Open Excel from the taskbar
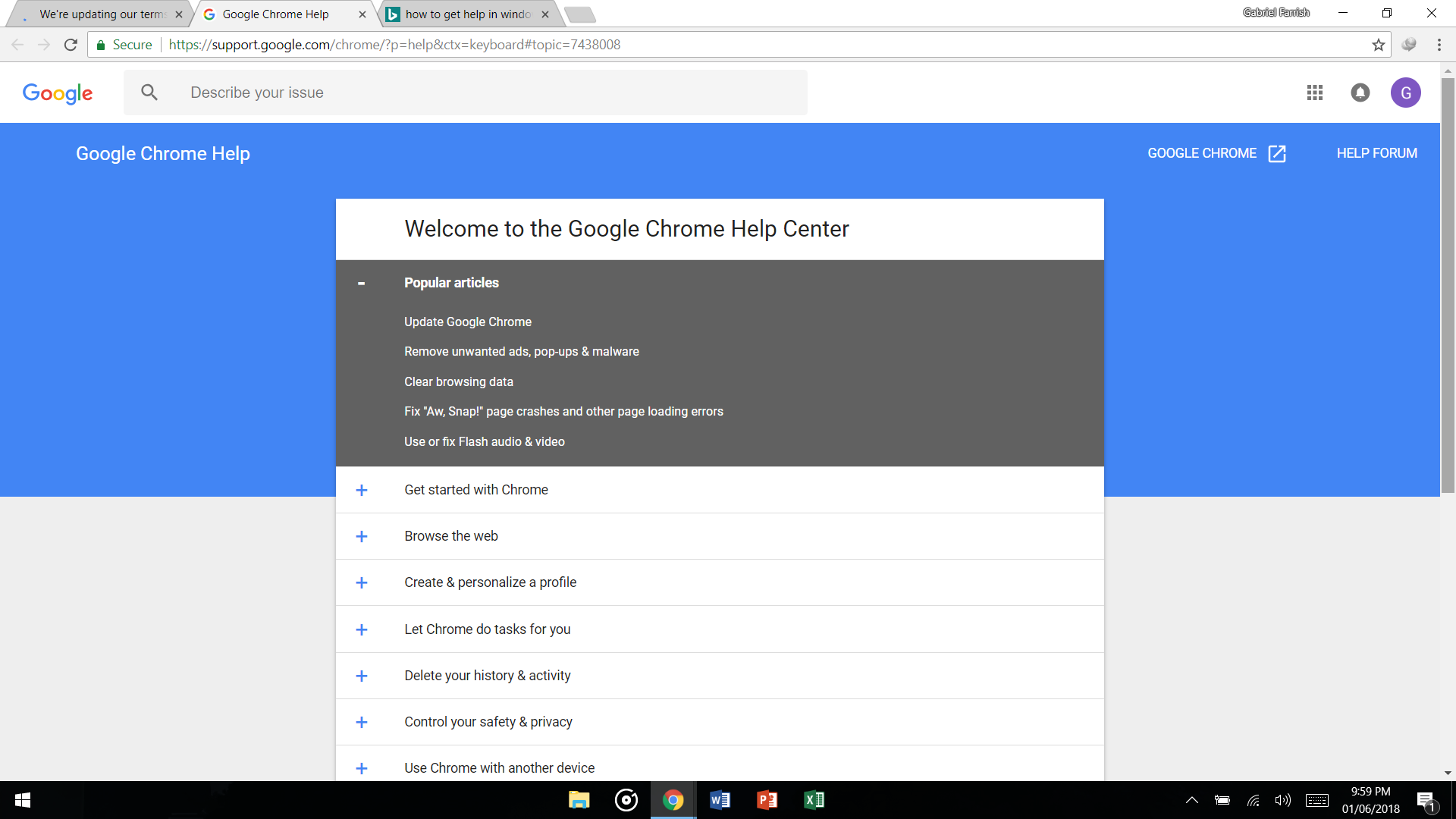The height and width of the screenshot is (819, 1456). point(814,800)
